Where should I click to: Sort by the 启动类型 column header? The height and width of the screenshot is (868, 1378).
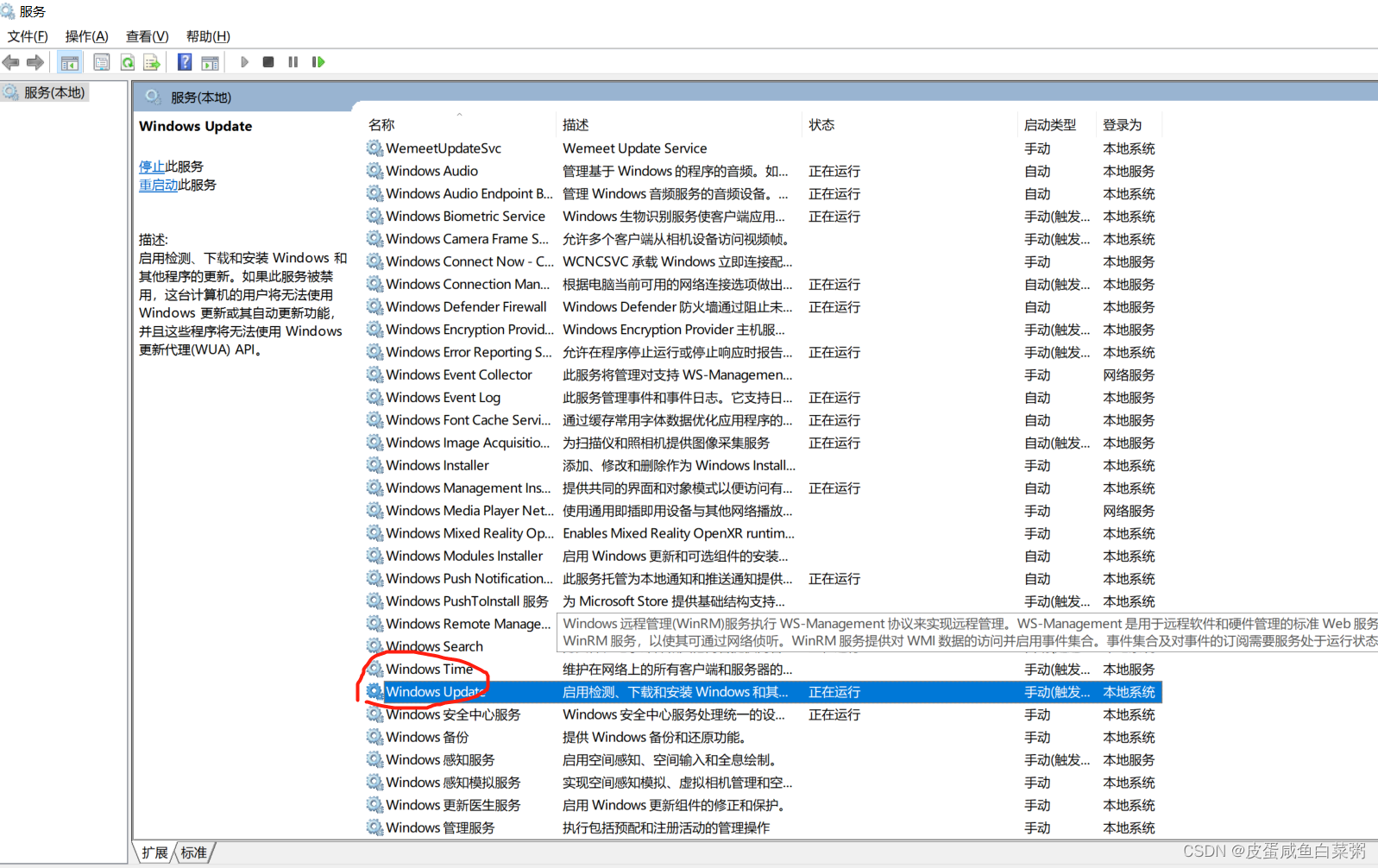1050,125
